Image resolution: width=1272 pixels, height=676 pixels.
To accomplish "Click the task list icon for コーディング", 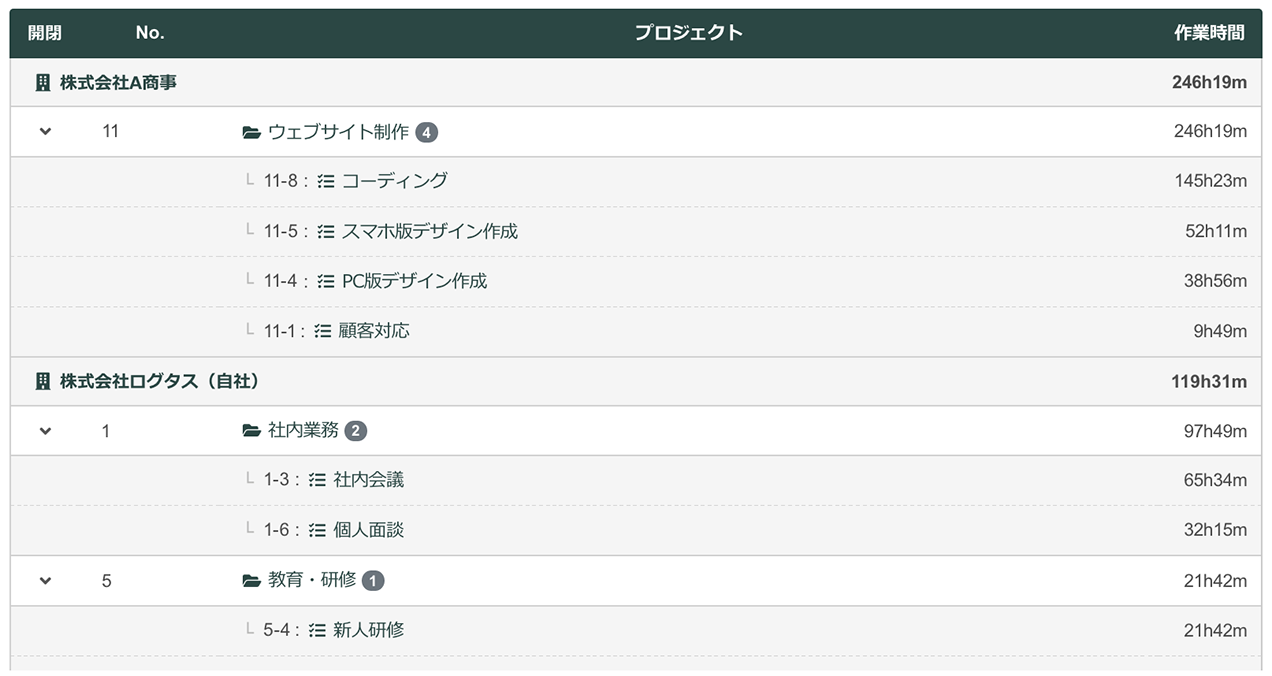I will click(326, 182).
